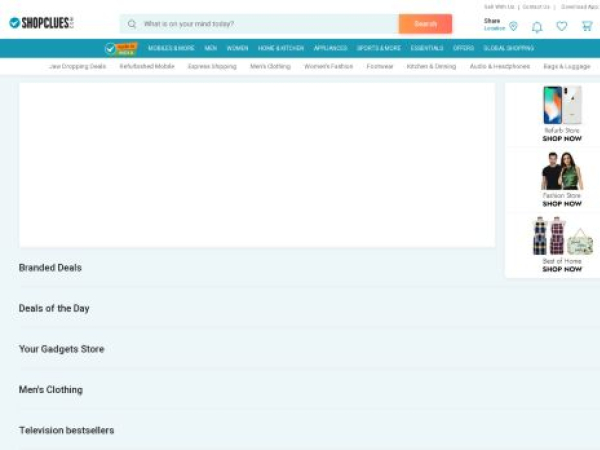Open the location pin icon
The width and height of the screenshot is (600, 450).
[x=514, y=26]
